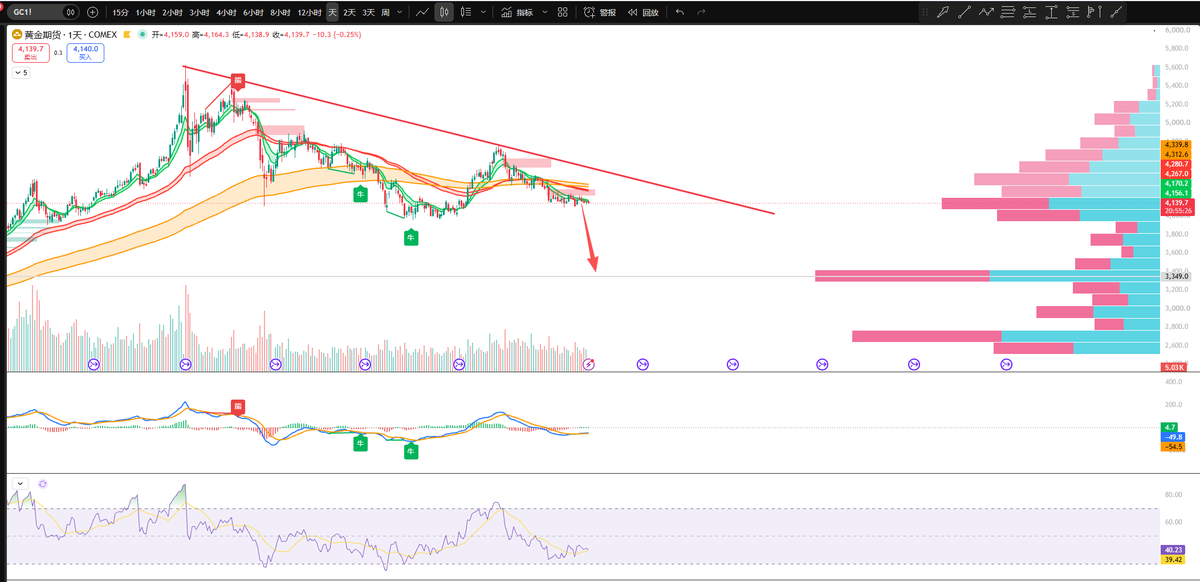Click the 4,139.7 卖出 sell button
Screen dimensions: 1200x582
[x=30, y=52]
